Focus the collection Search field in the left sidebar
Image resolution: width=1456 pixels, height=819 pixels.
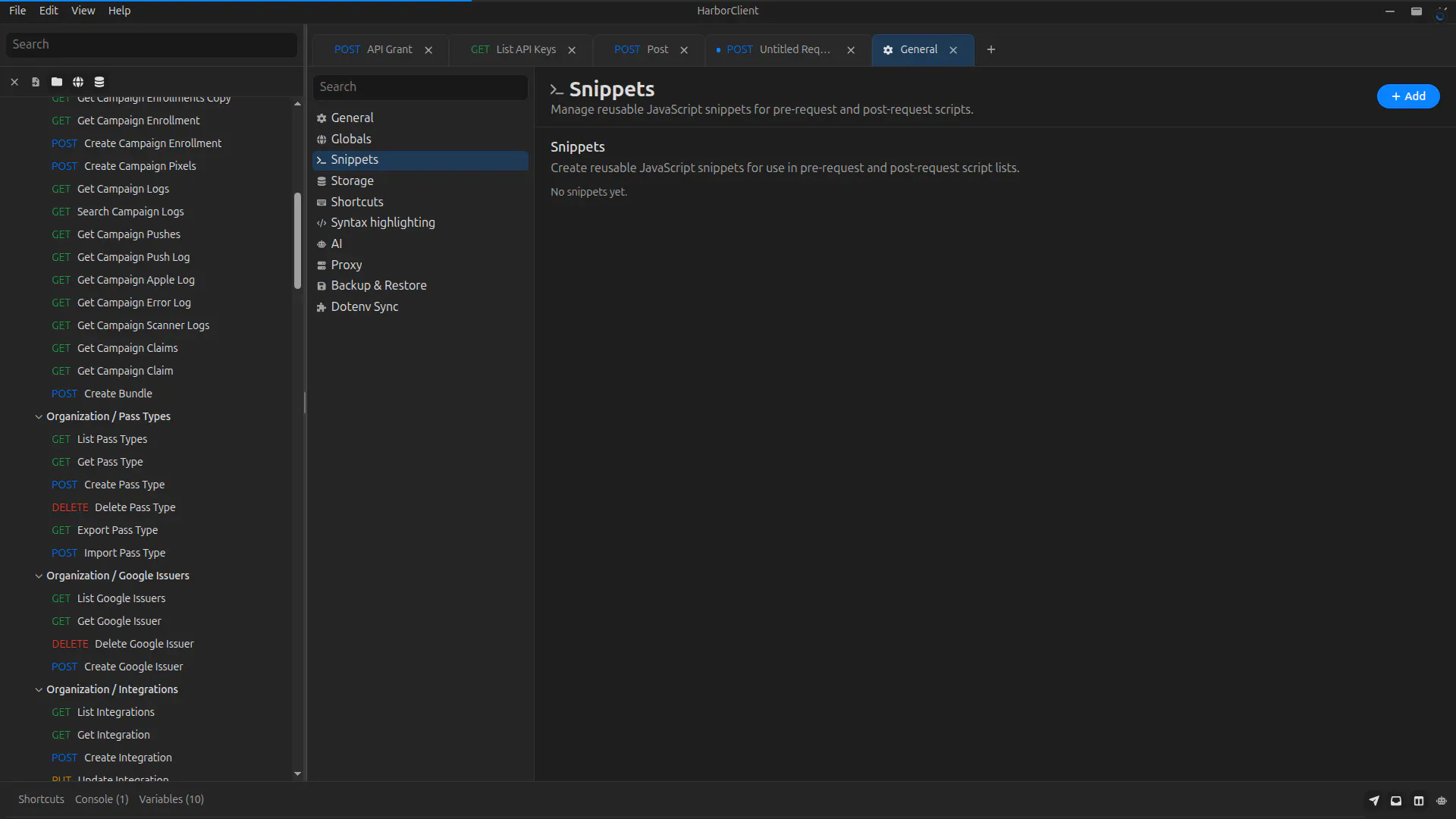click(152, 45)
